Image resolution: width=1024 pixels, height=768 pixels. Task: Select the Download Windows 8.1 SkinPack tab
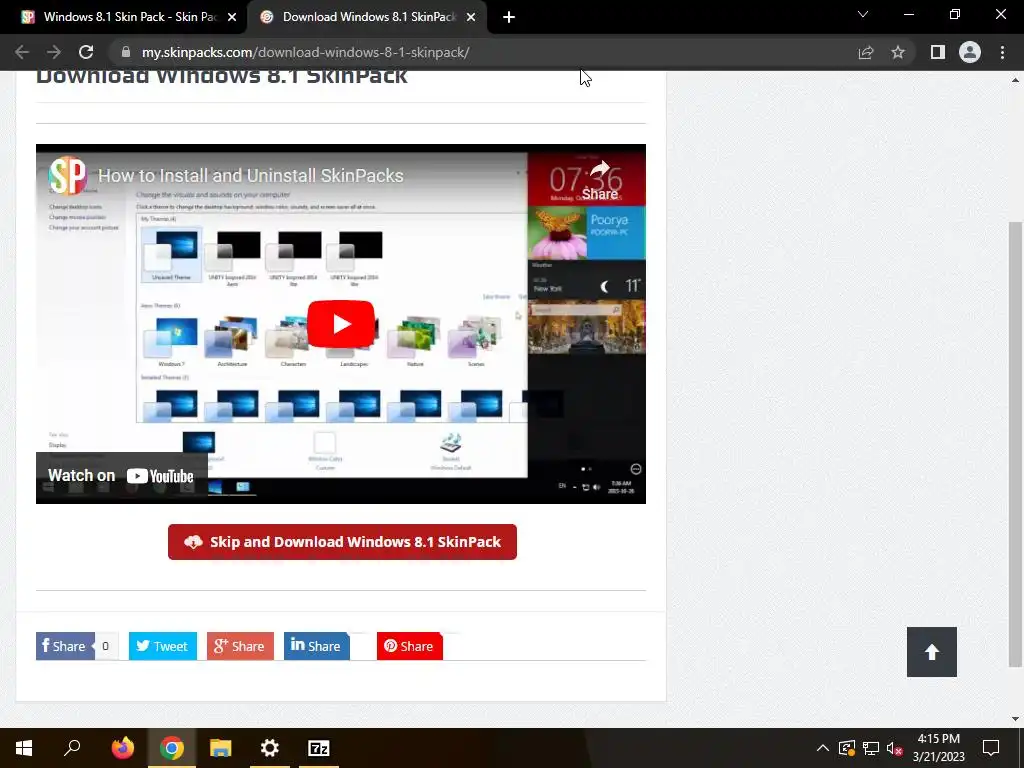pos(367,17)
